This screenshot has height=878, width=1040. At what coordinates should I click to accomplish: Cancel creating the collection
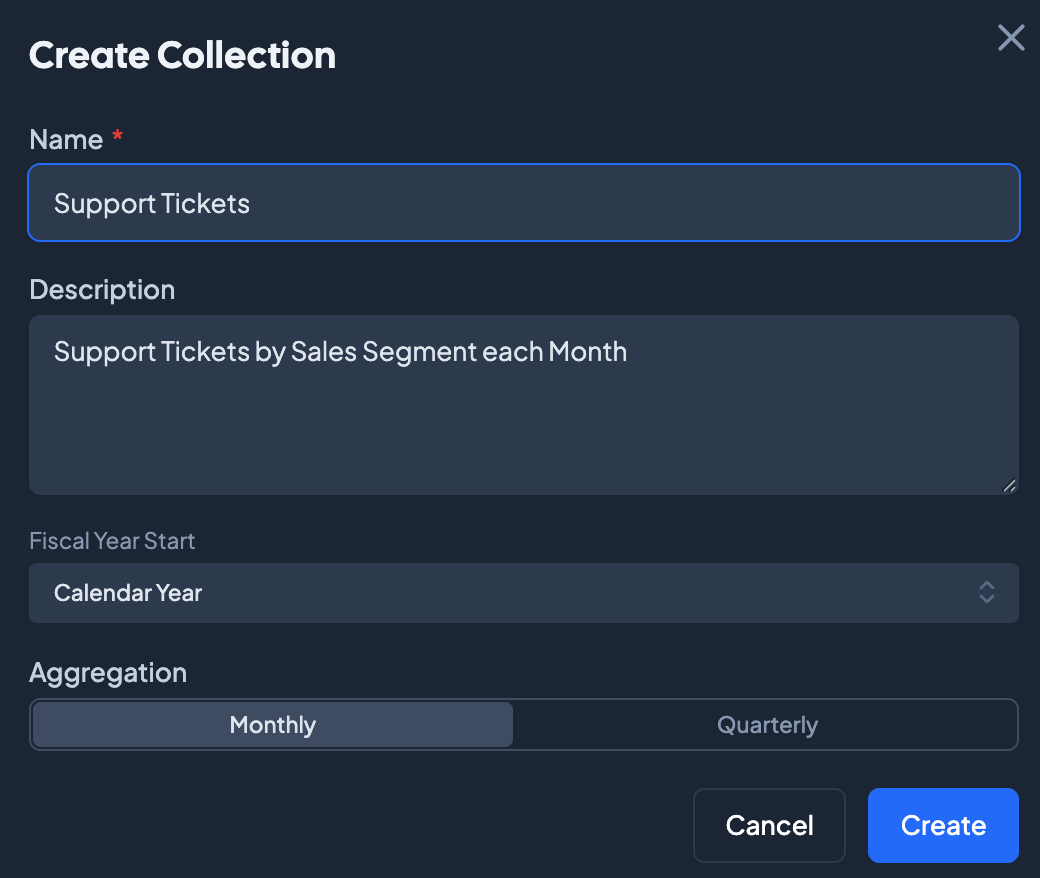[768, 825]
